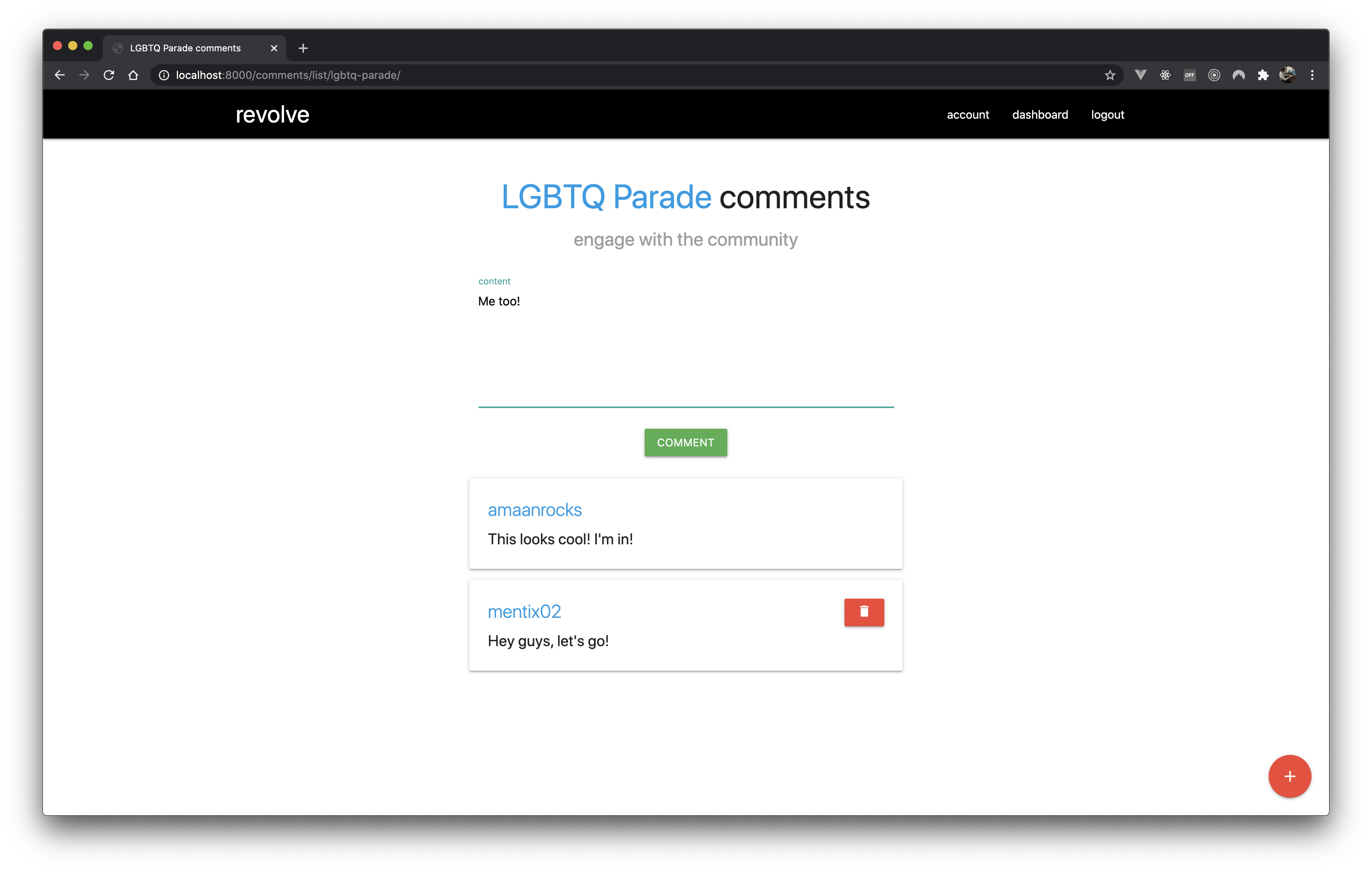
Task: Go to the dashboard nav link
Action: pyautogui.click(x=1040, y=114)
